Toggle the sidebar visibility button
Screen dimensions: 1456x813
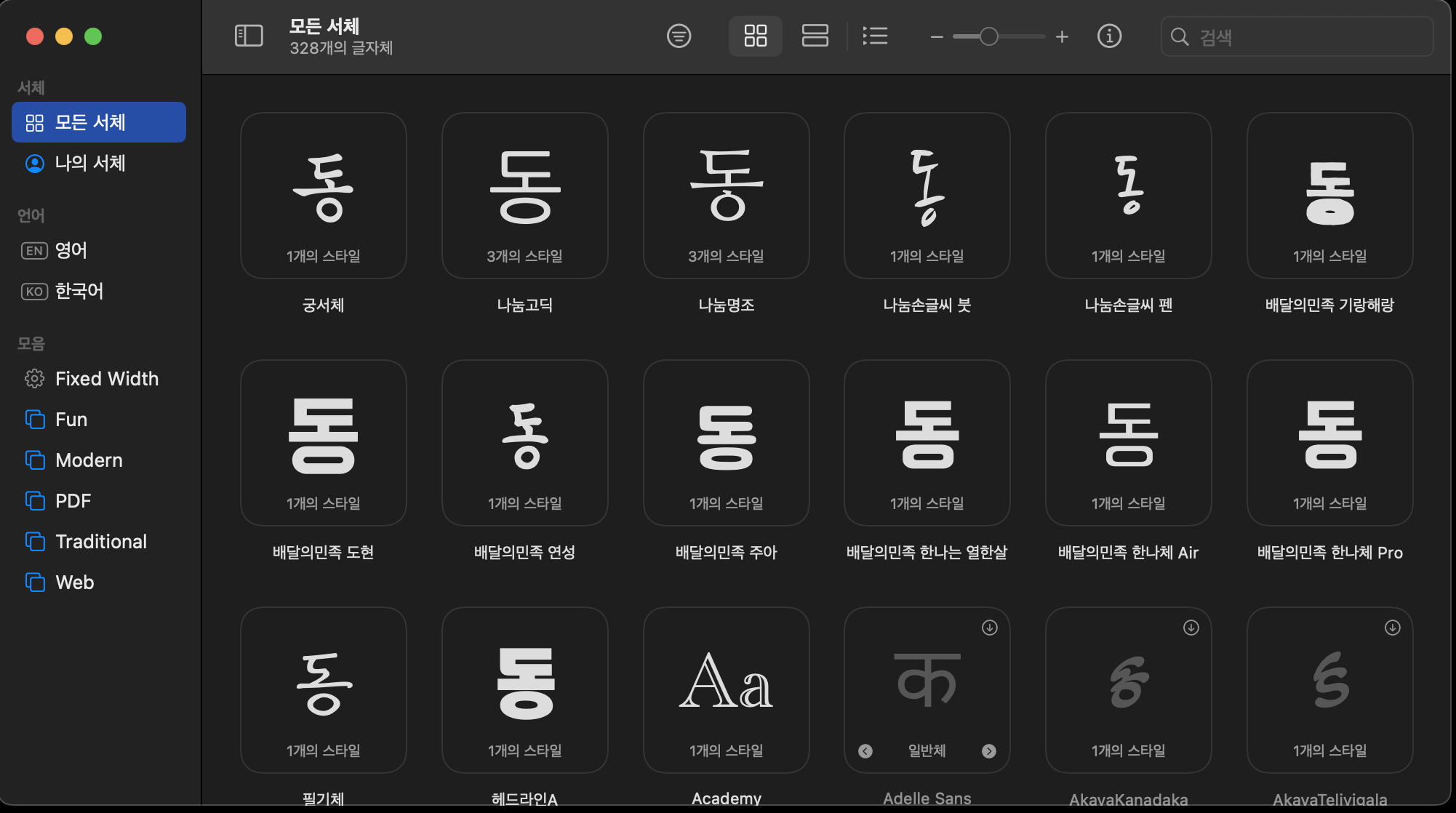tap(249, 36)
